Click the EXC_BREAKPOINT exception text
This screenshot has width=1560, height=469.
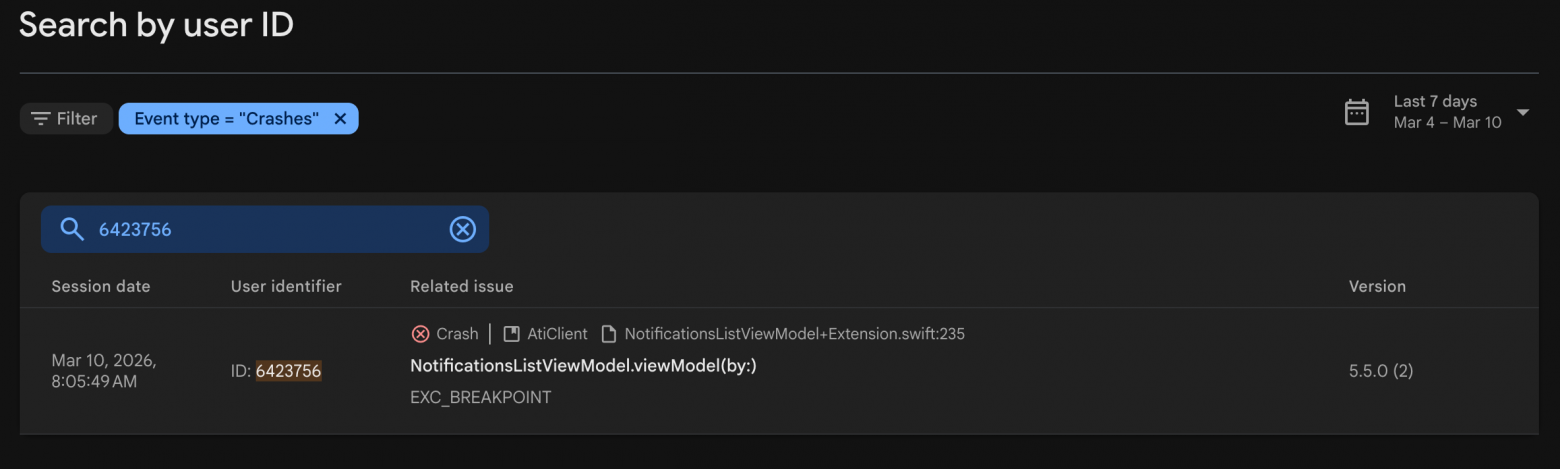tap(480, 397)
